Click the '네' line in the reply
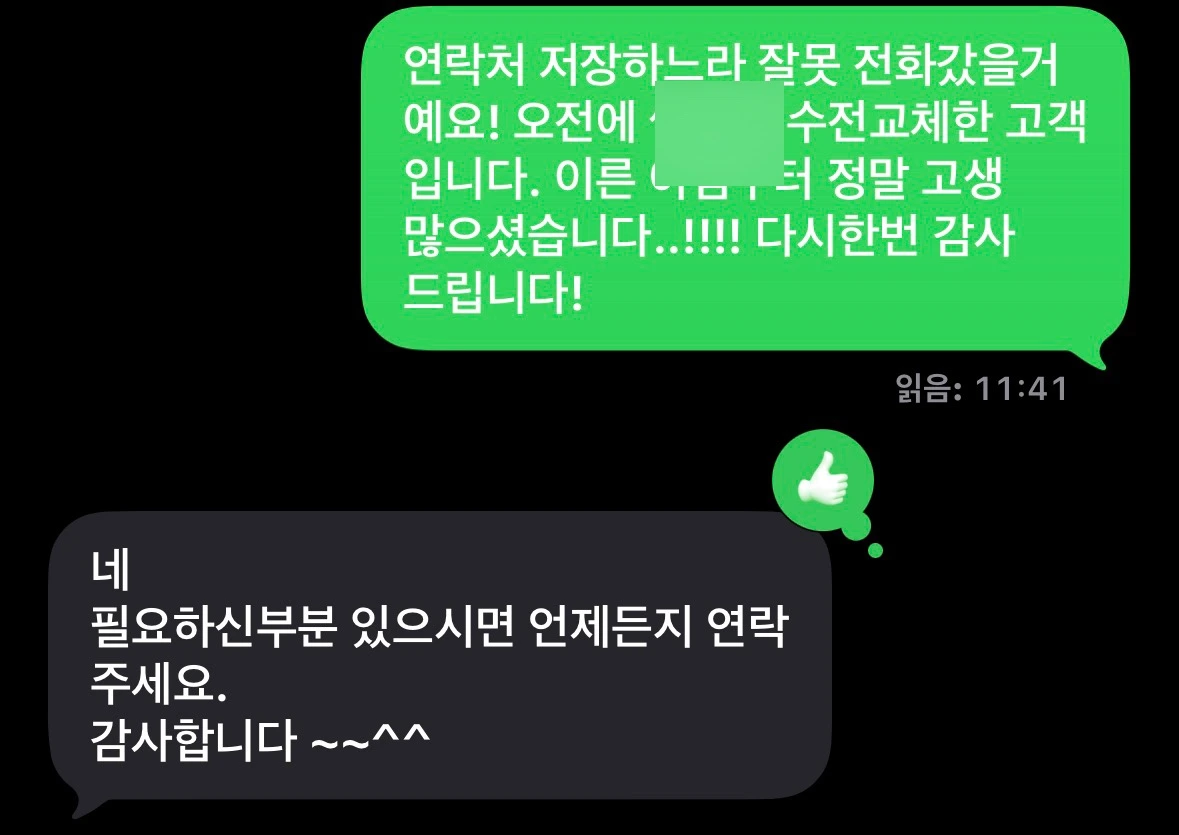The image size is (1179, 835). [x=111, y=570]
